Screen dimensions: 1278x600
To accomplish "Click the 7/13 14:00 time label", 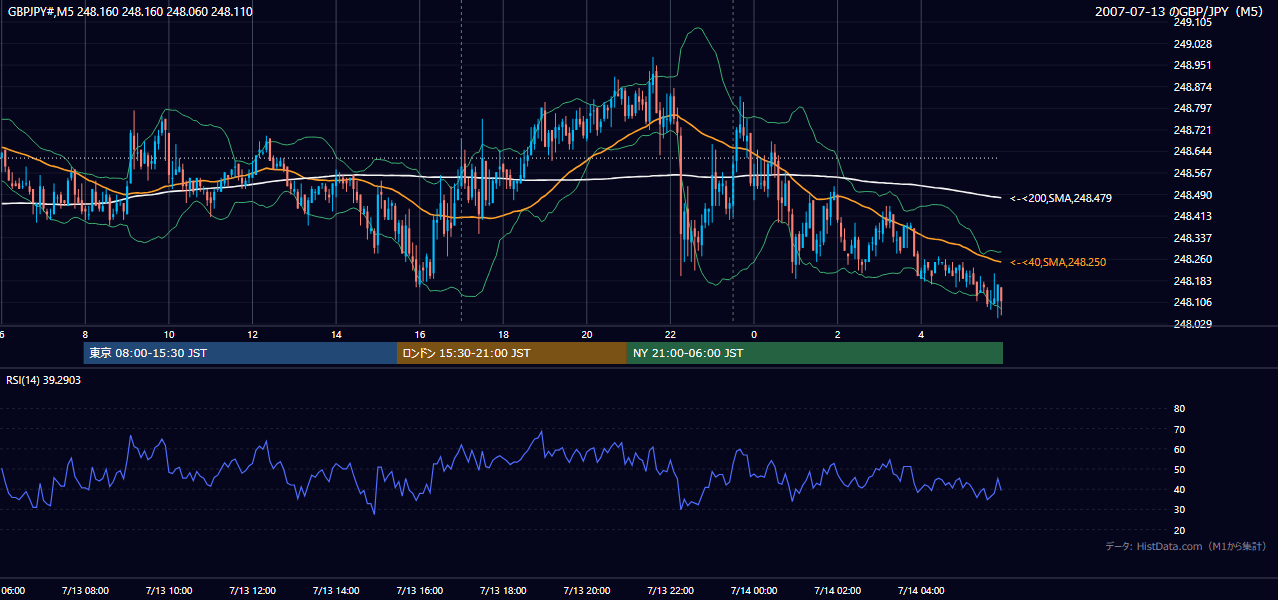I will pos(336,591).
